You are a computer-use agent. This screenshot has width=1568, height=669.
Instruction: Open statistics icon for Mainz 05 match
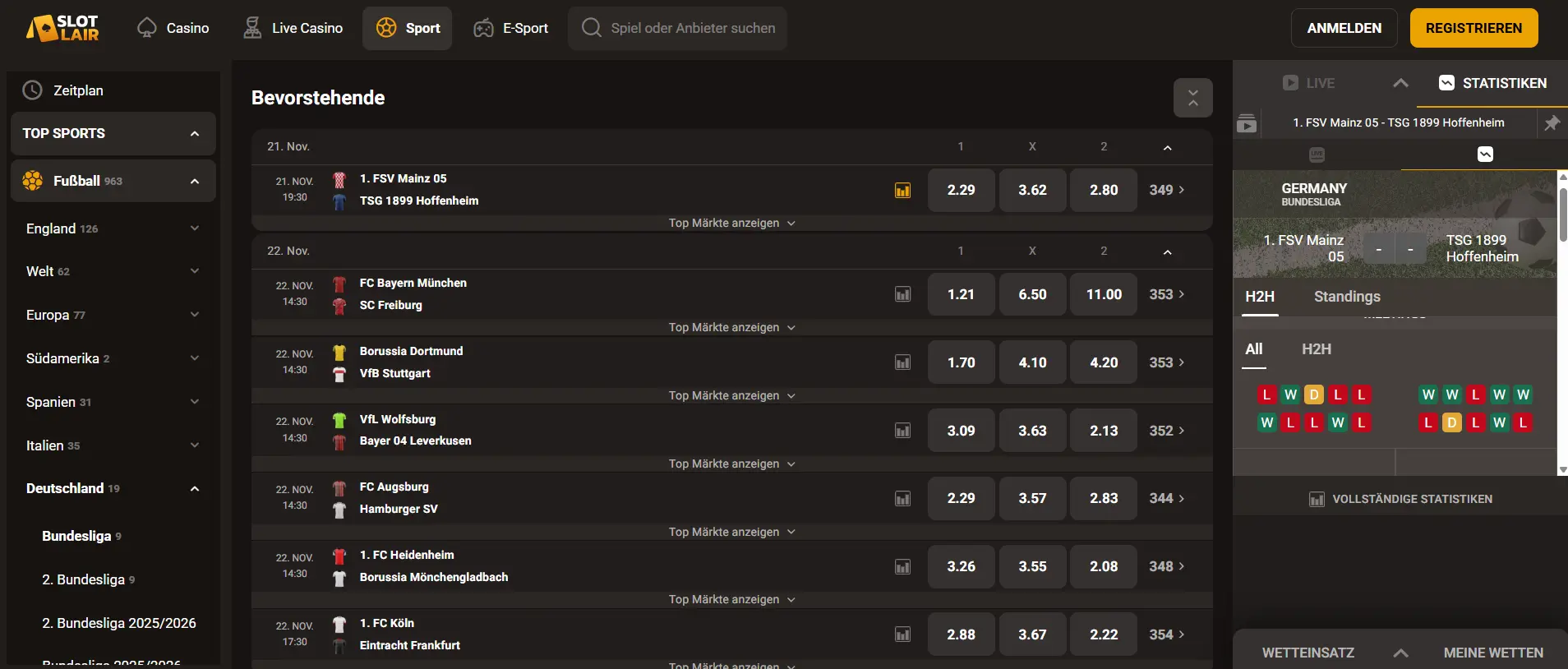coord(902,191)
